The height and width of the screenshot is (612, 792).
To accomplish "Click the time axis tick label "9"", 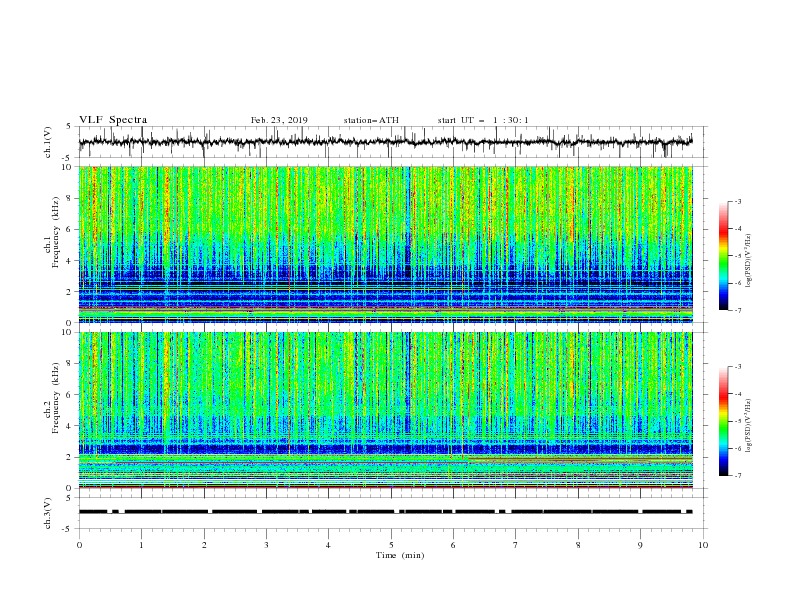I will coord(640,545).
